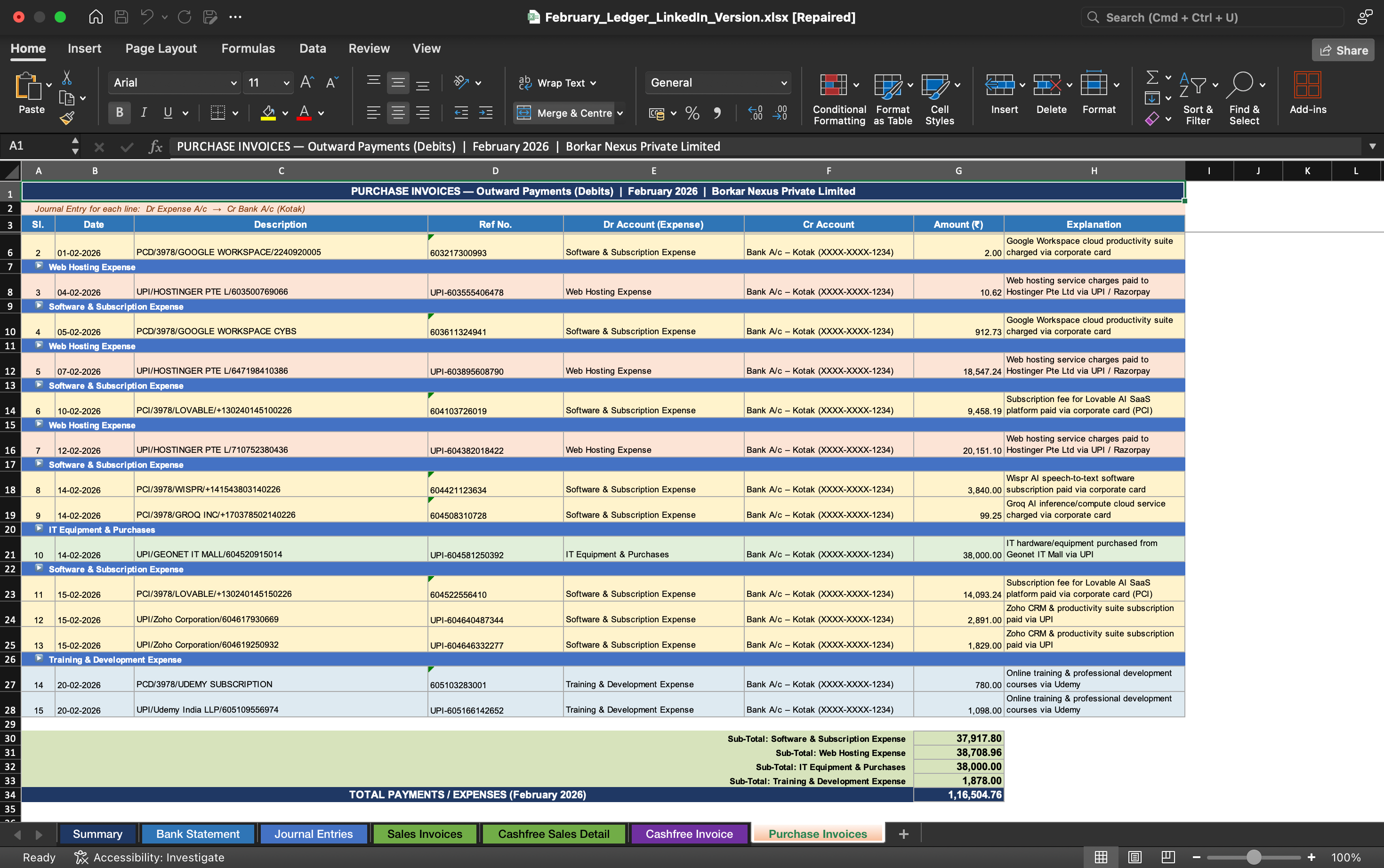Switch to Page Layout view in status bar
The image size is (1384, 868).
point(1135,857)
